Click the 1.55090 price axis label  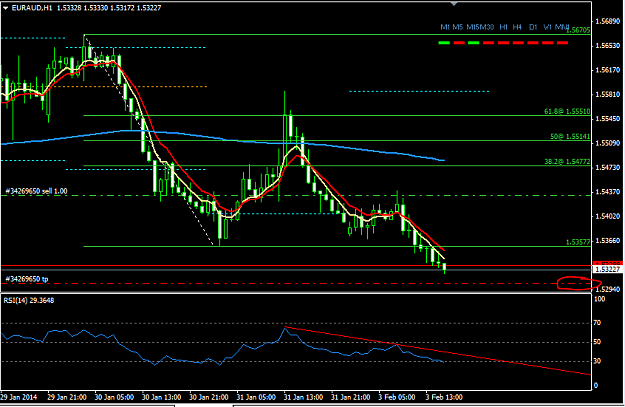click(x=607, y=143)
